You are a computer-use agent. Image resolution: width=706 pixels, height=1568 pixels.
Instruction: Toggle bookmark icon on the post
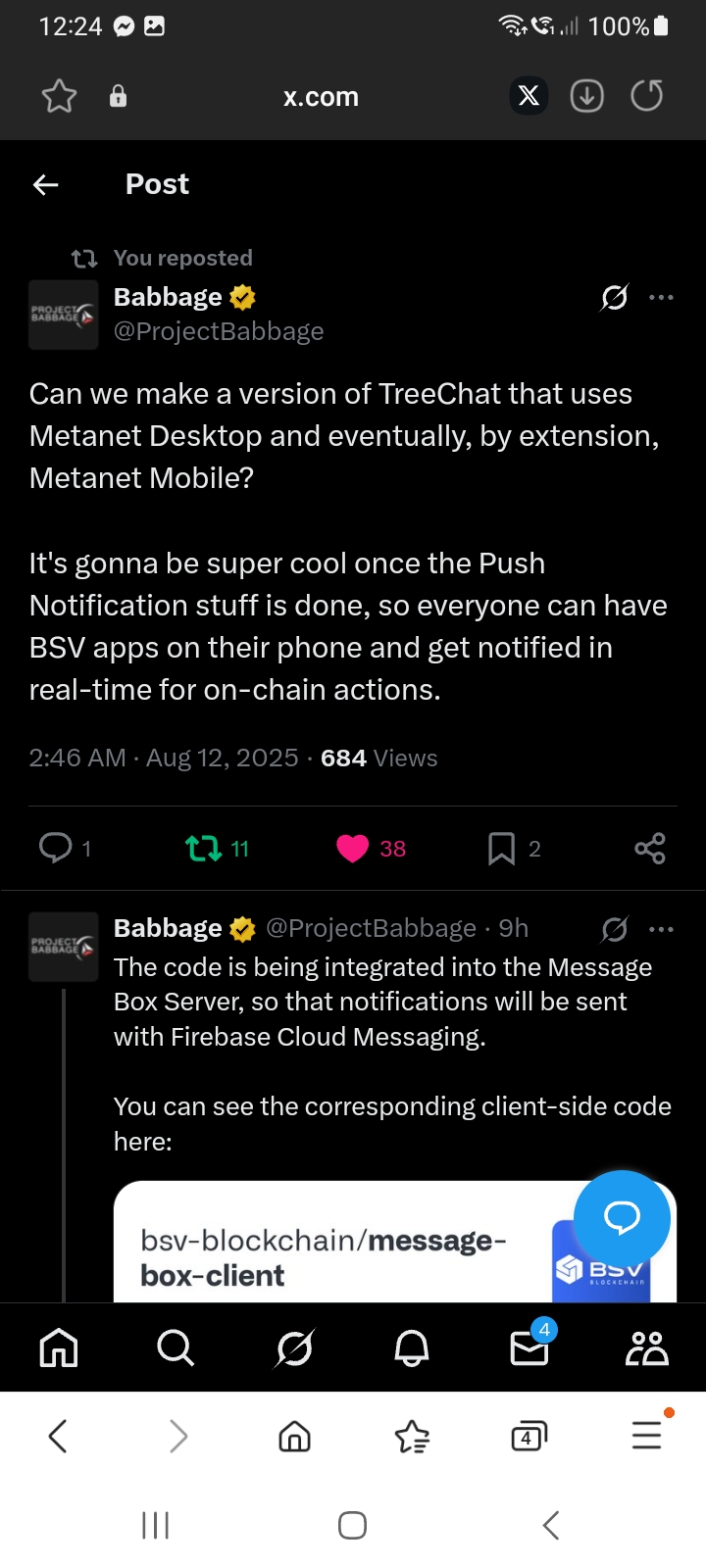(501, 848)
